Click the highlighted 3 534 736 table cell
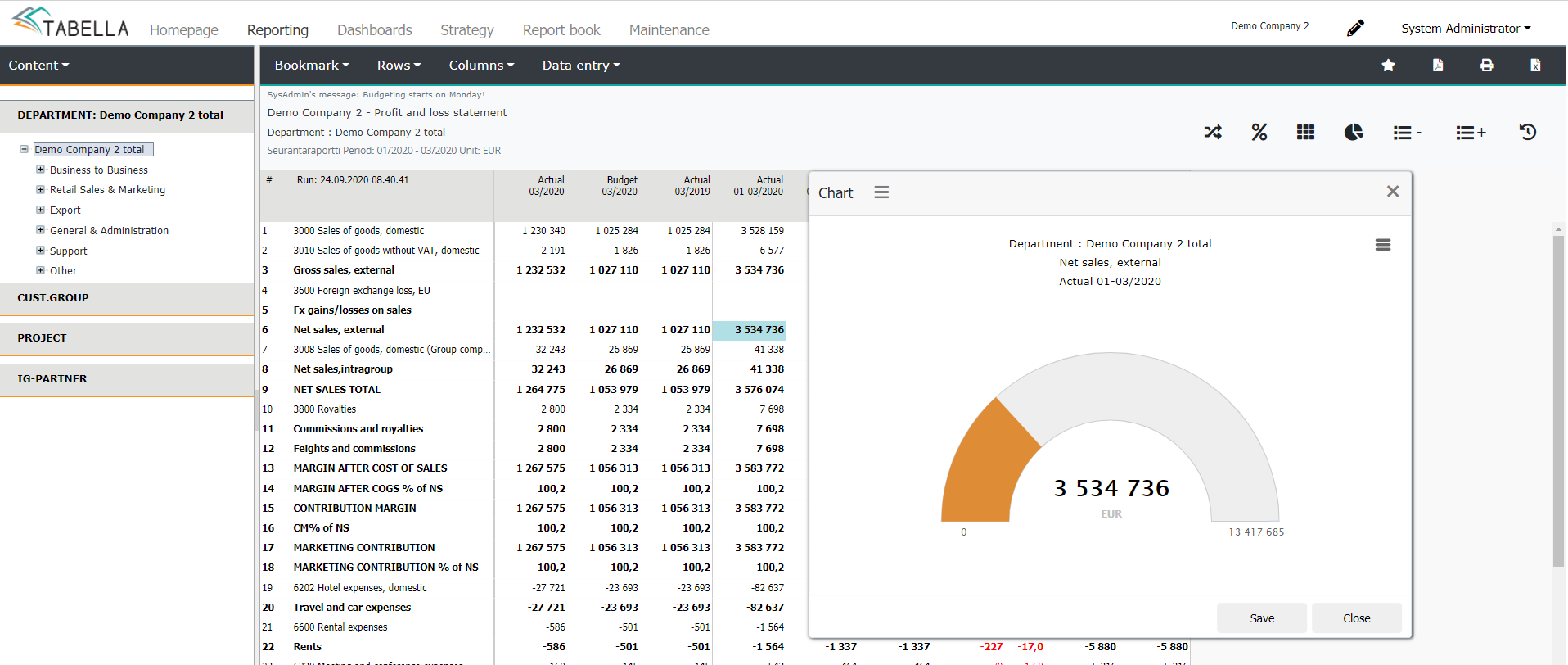 (749, 330)
